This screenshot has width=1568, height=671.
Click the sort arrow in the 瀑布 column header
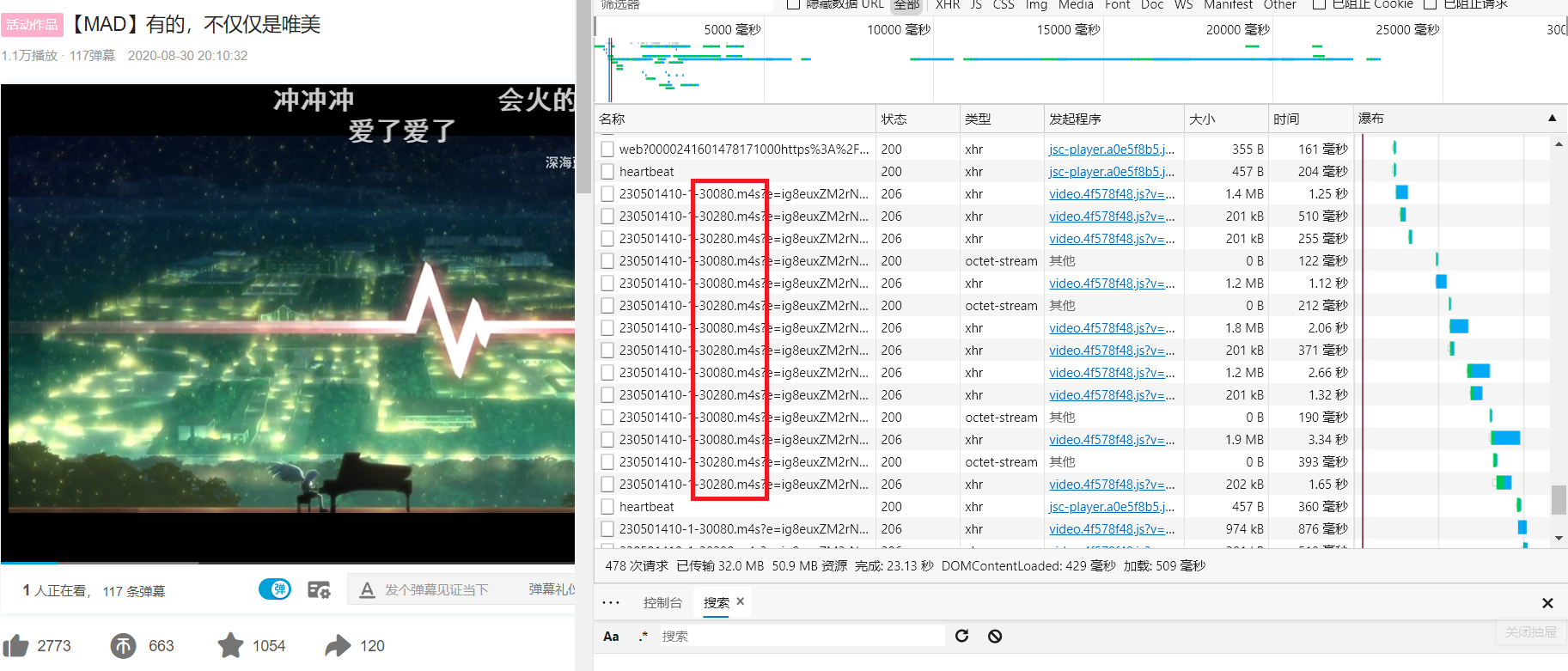[x=1552, y=118]
